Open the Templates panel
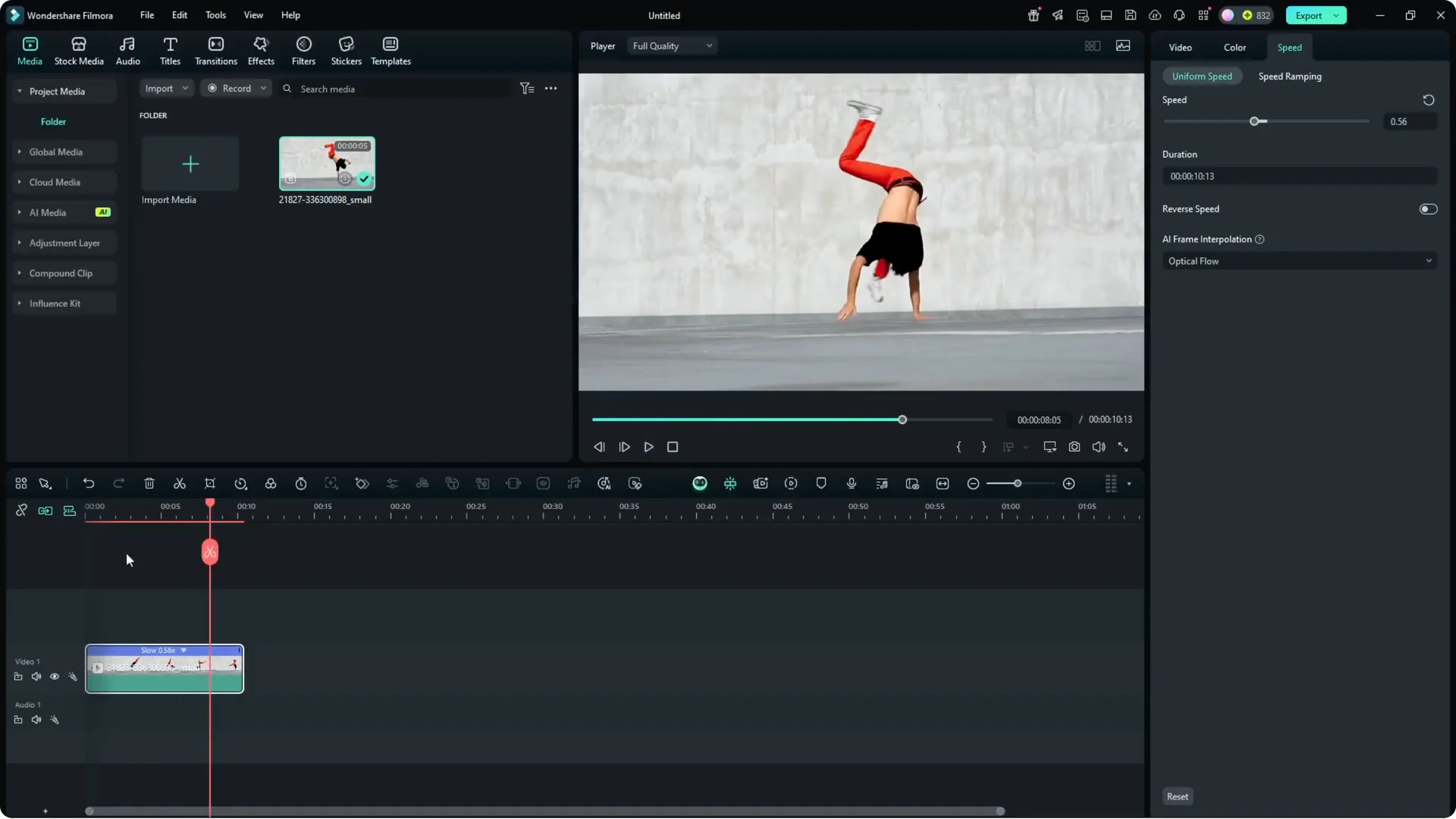Image resolution: width=1456 pixels, height=819 pixels. point(390,50)
